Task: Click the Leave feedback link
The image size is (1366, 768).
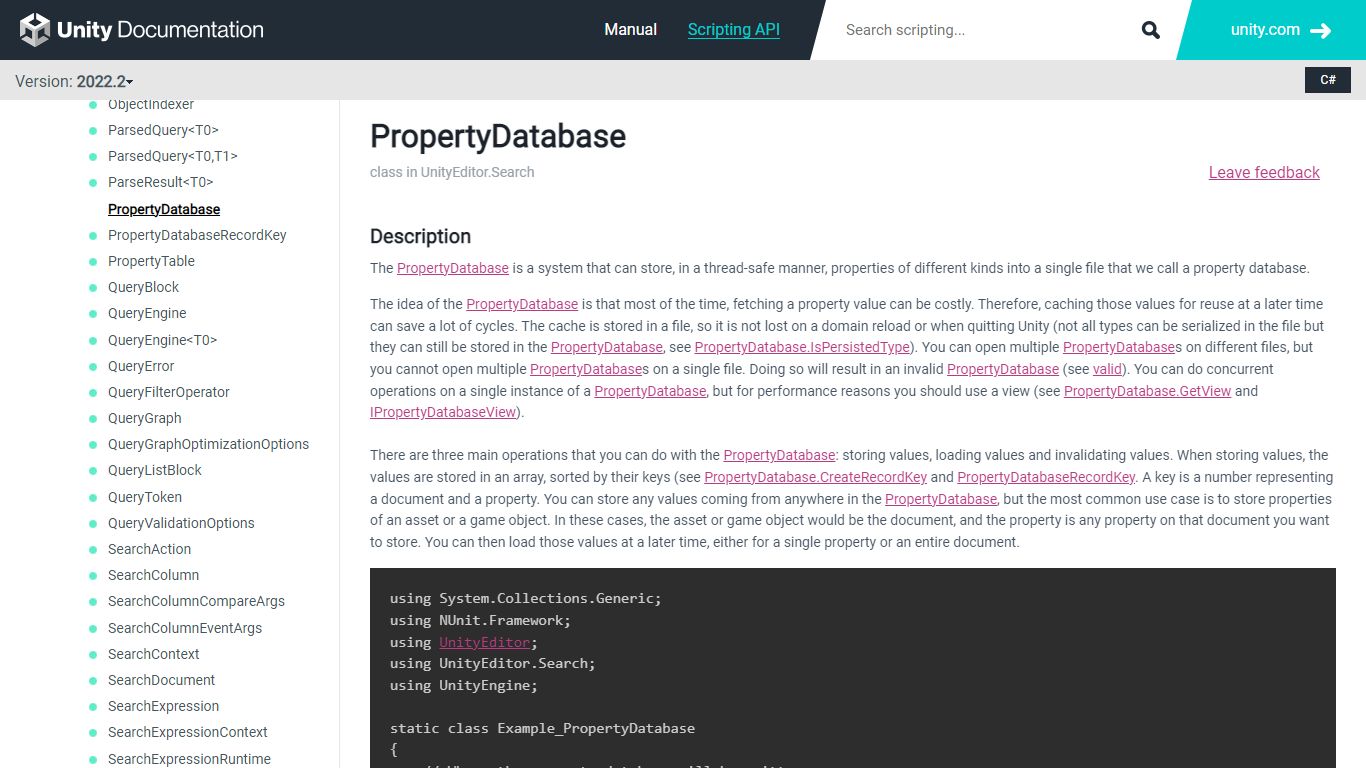Action: (1264, 172)
